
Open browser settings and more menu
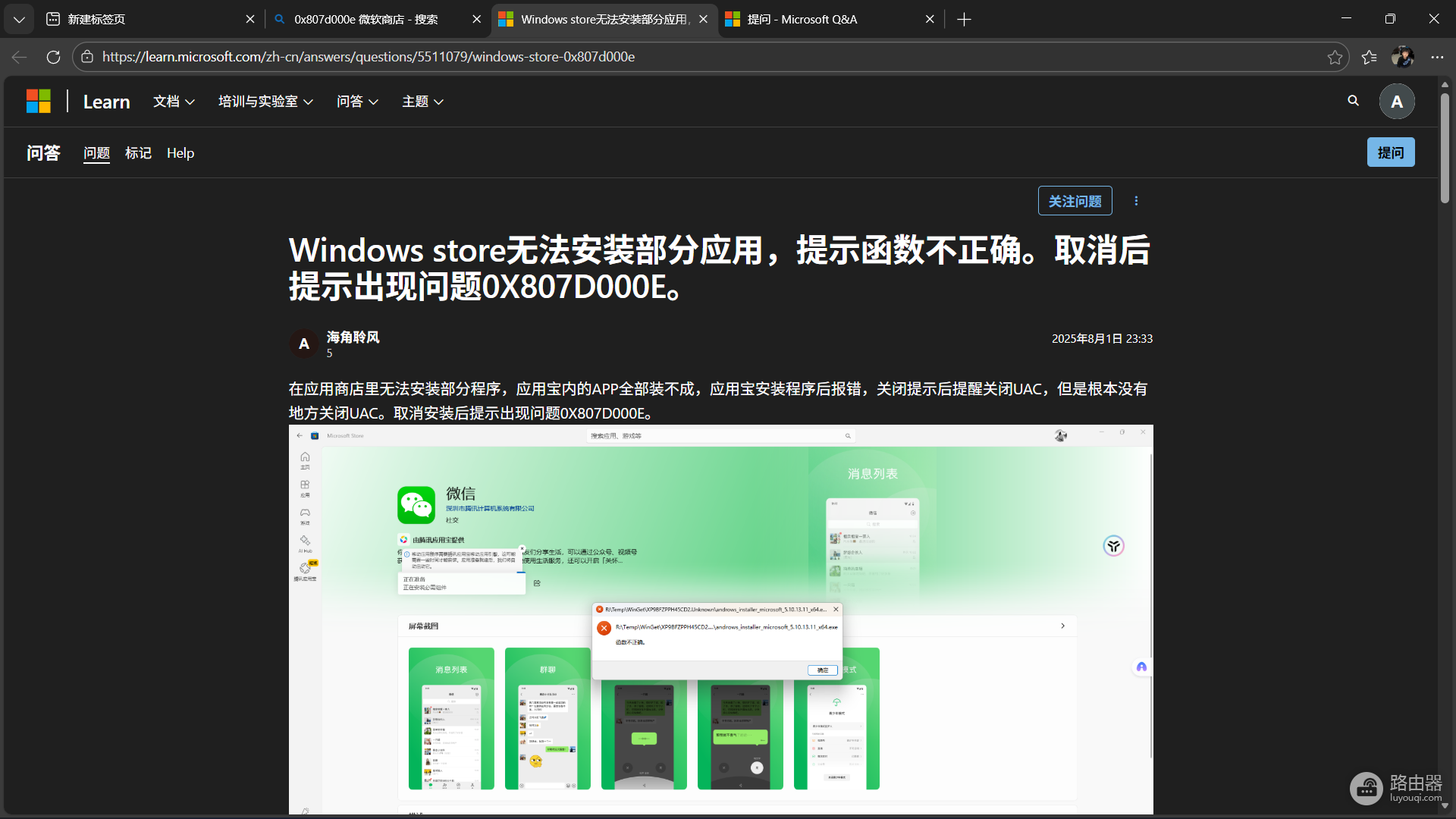(x=1437, y=57)
